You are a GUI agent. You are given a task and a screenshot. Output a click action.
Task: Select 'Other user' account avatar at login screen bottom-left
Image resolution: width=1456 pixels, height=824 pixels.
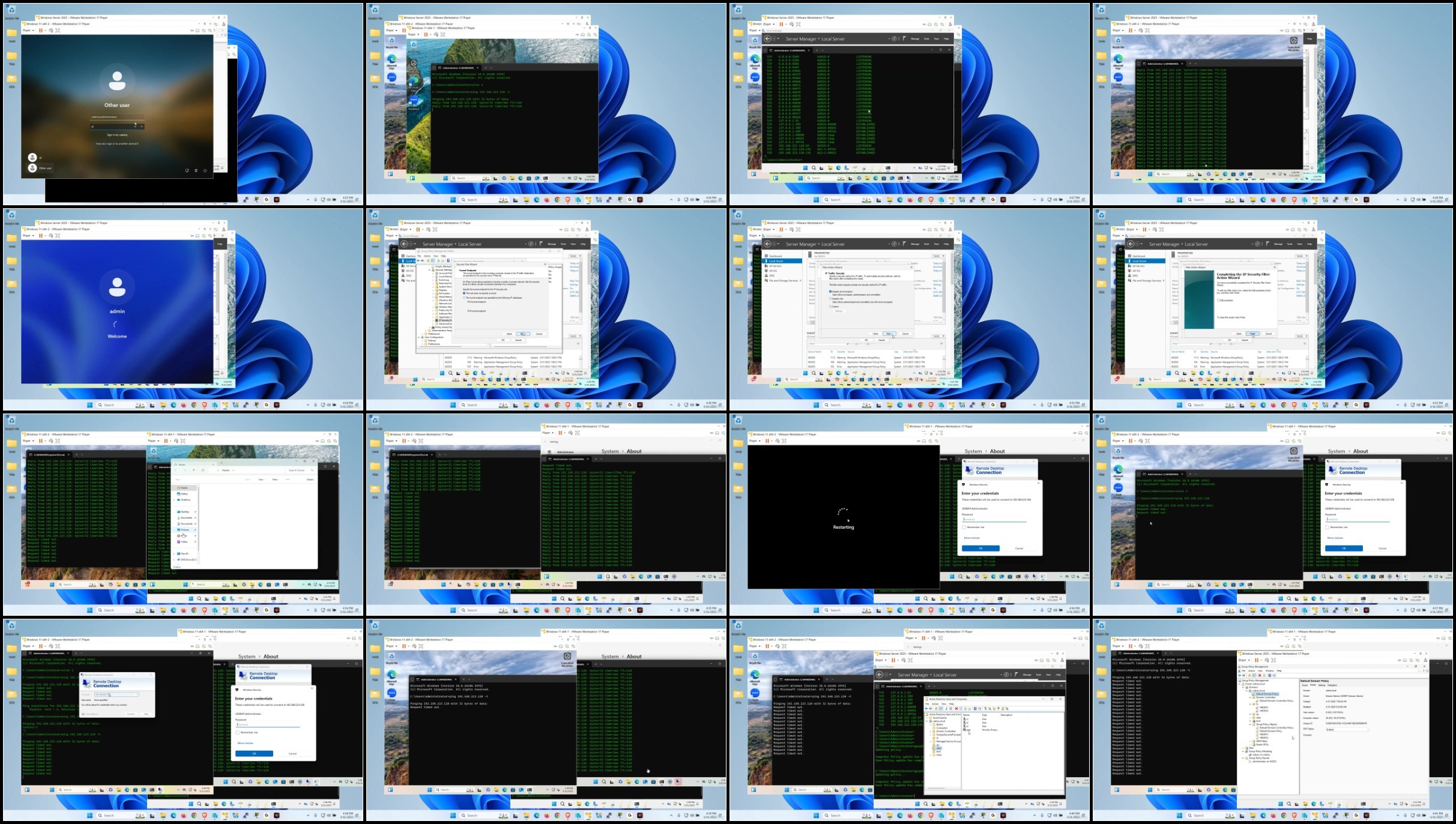(x=32, y=168)
